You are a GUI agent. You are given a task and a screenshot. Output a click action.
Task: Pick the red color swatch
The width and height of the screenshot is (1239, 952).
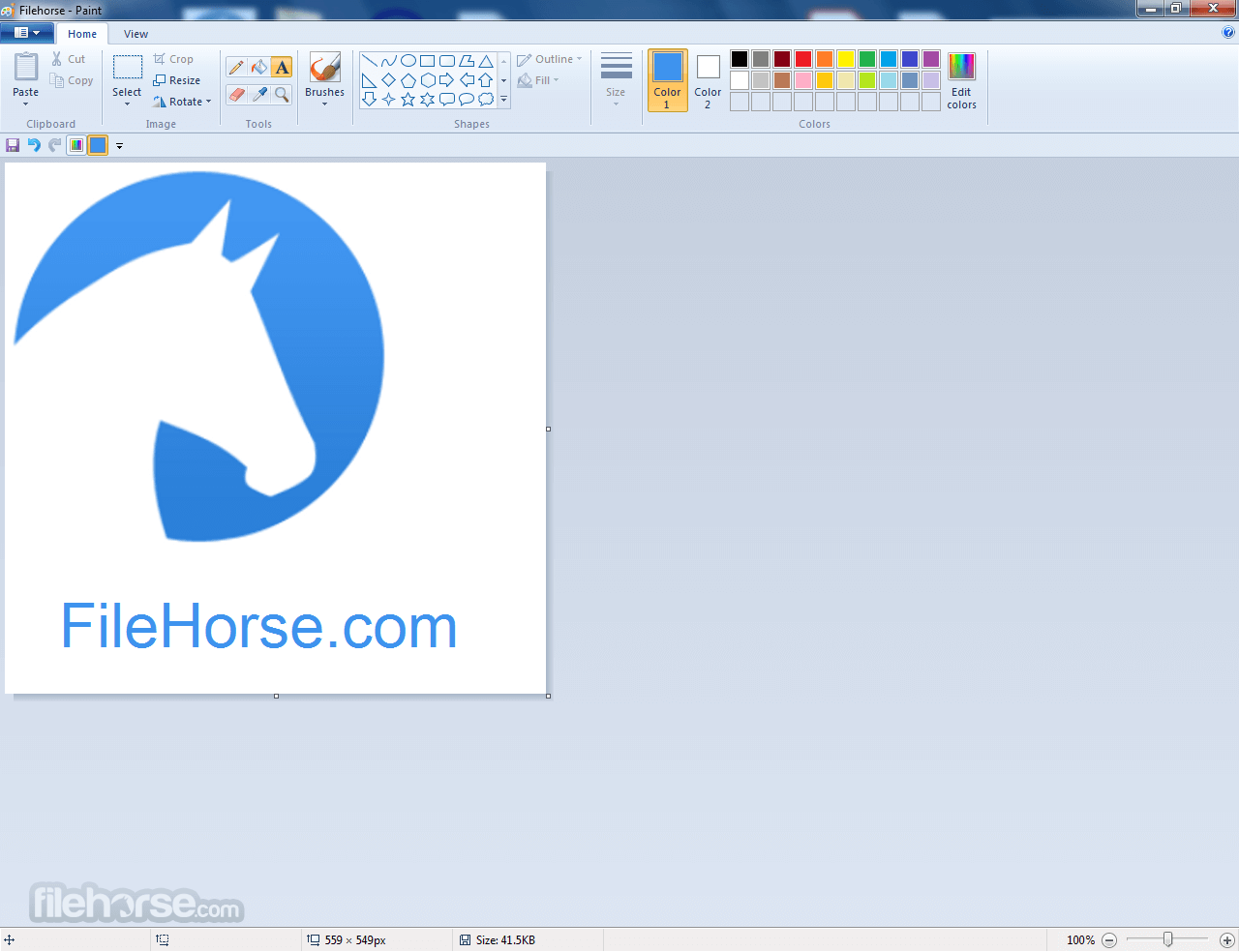click(x=803, y=59)
